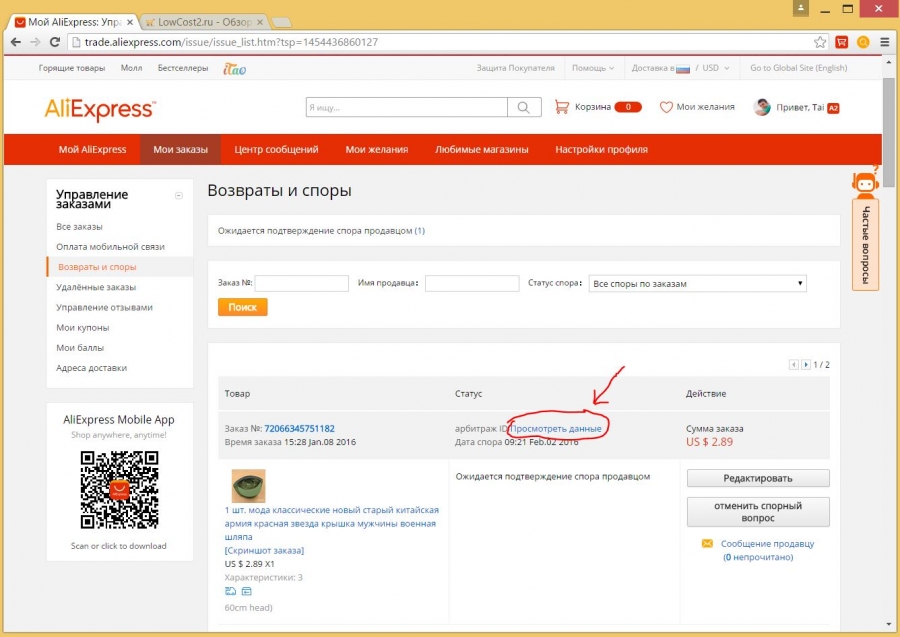Open the shopping cart Корзина icon
This screenshot has width=900, height=637.
point(562,107)
